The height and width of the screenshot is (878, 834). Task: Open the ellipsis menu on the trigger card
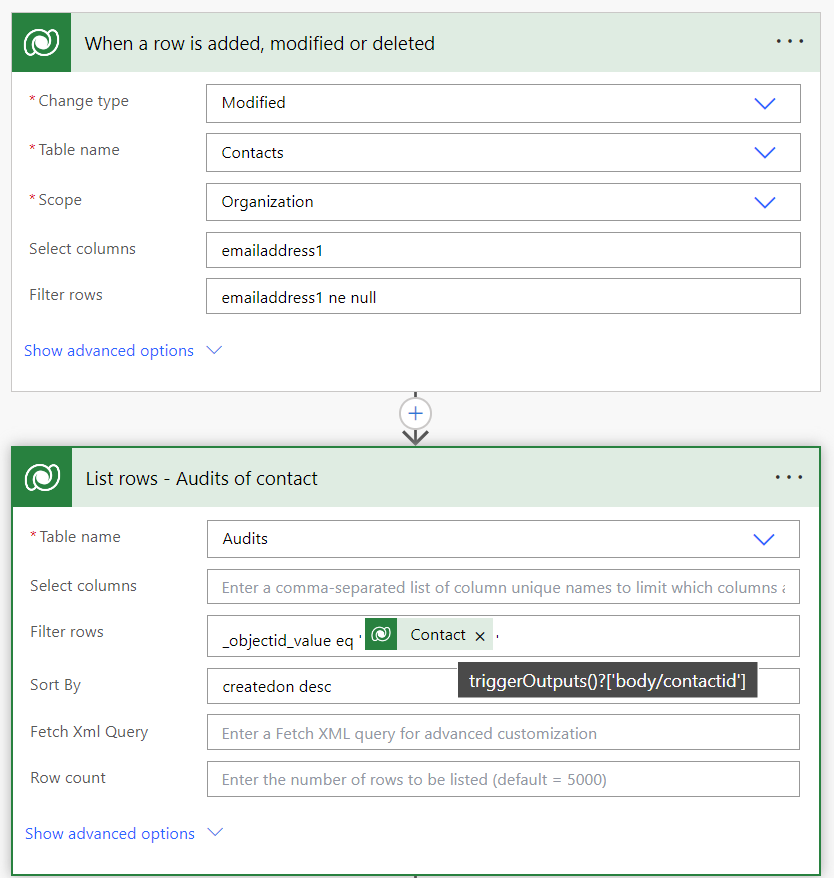coord(790,41)
